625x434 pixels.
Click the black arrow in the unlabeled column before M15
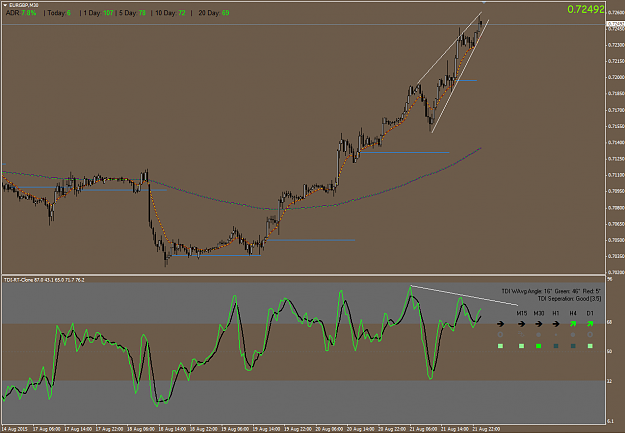click(x=501, y=324)
